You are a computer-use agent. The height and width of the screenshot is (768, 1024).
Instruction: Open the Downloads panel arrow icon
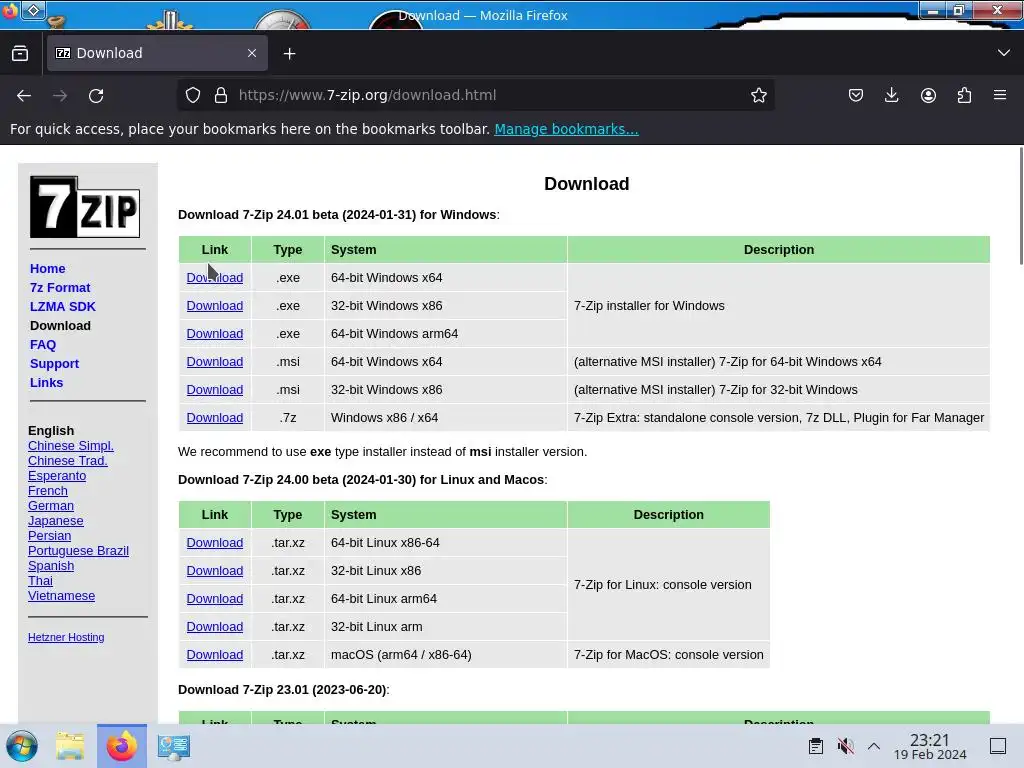tap(891, 95)
